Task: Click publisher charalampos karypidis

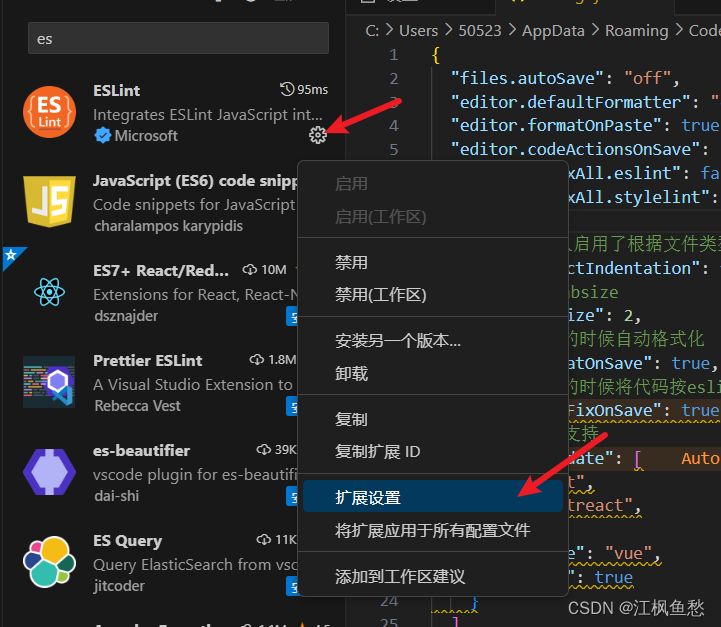Action: pyautogui.click(x=168, y=226)
